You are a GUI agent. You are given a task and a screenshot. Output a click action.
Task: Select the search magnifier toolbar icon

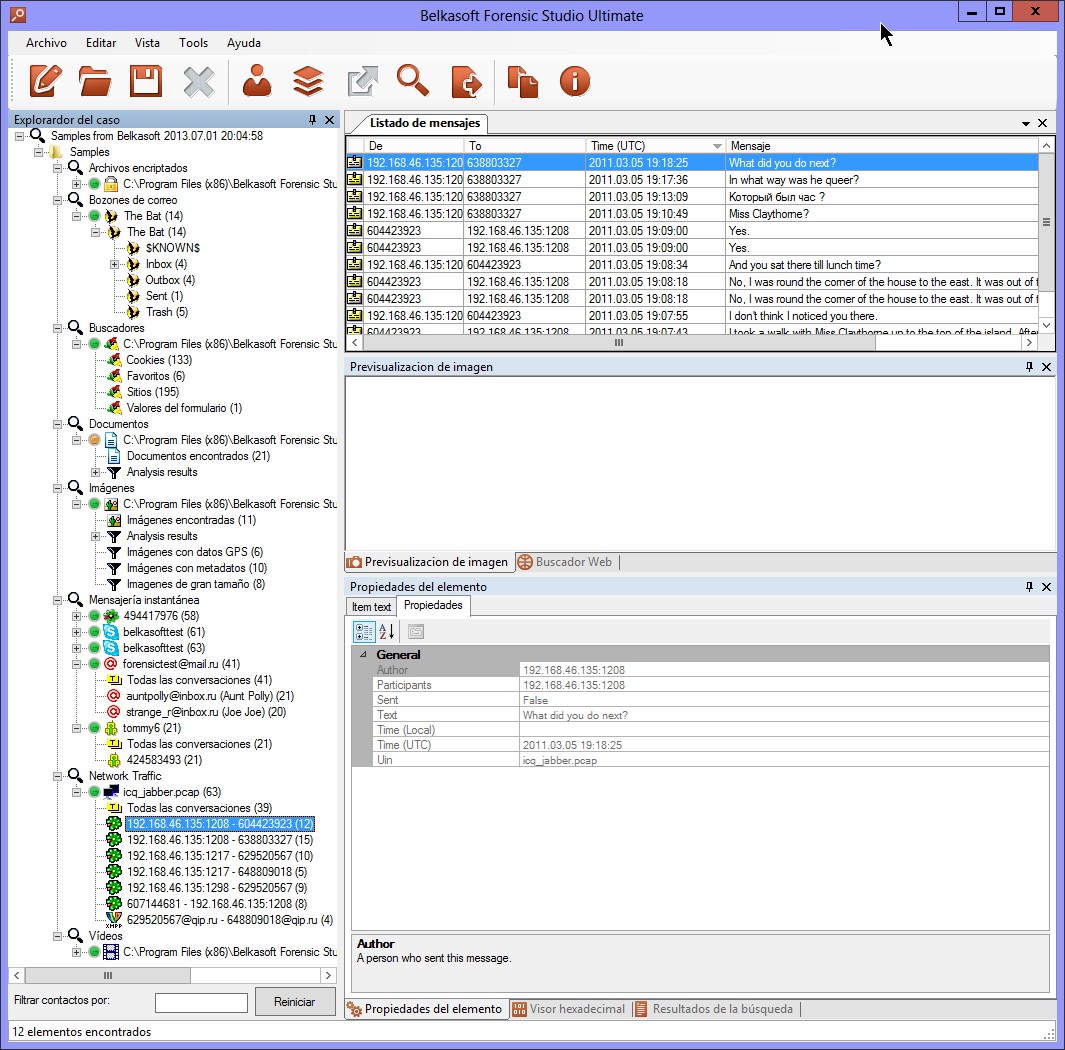(412, 81)
